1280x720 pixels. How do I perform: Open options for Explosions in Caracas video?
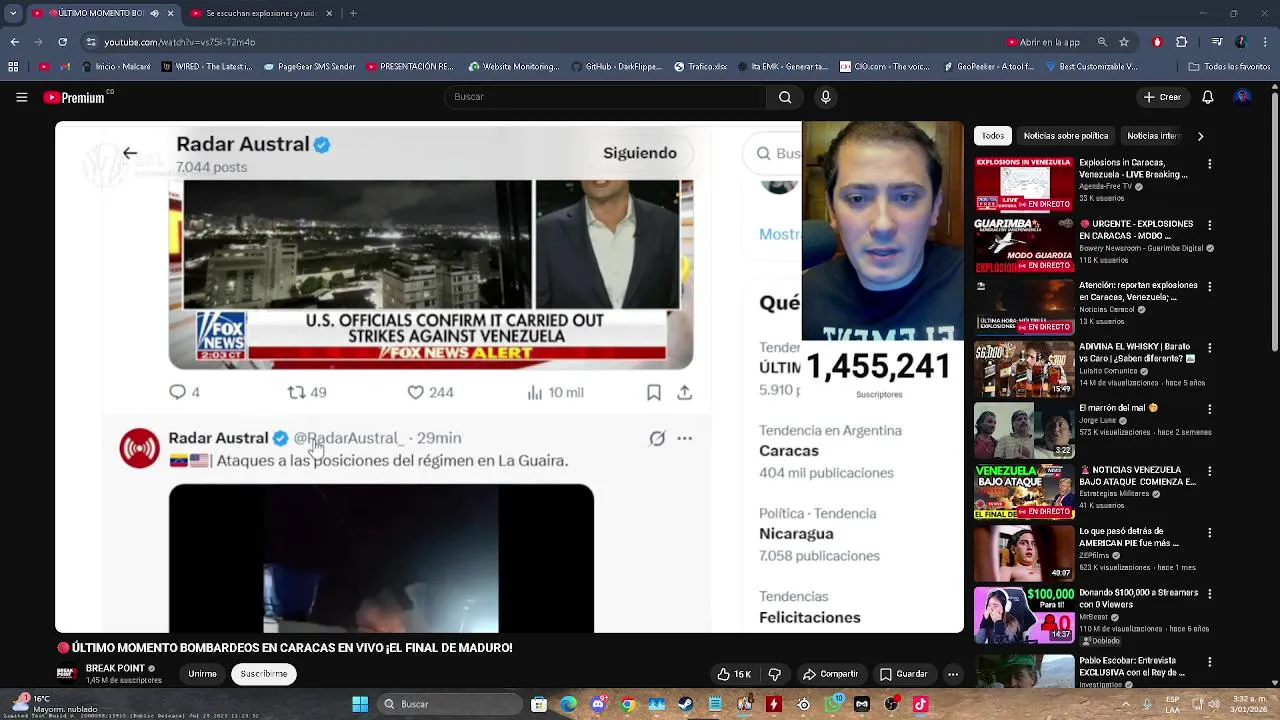tap(1210, 163)
